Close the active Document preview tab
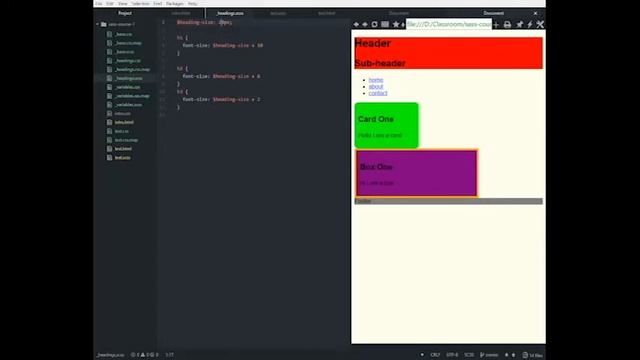 (x=536, y=13)
